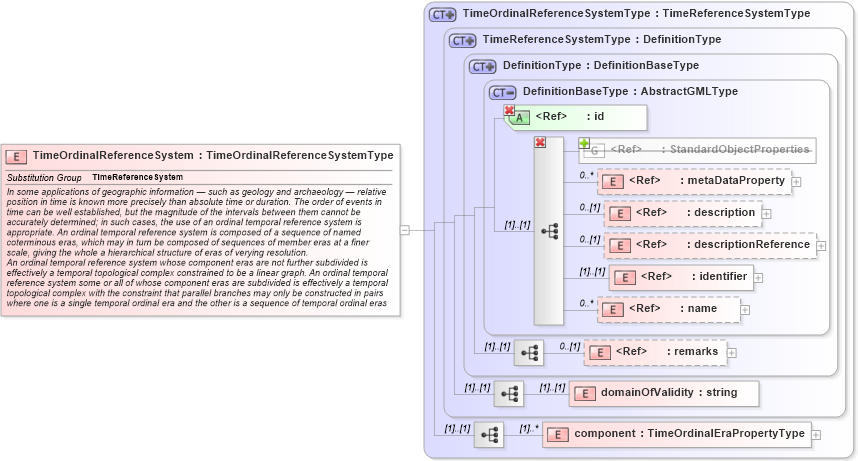
Task: Select the component : TimeOrdinalEraPropertyType label
Action: tap(689, 434)
